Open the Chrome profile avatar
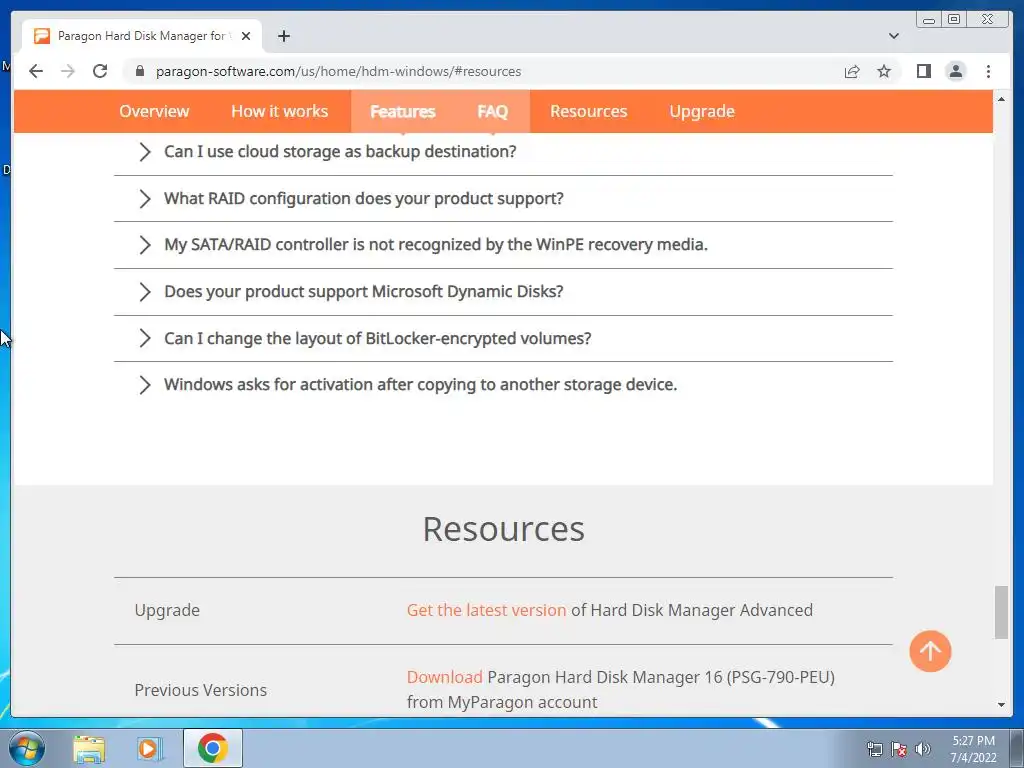This screenshot has height=768, width=1024. click(x=955, y=71)
